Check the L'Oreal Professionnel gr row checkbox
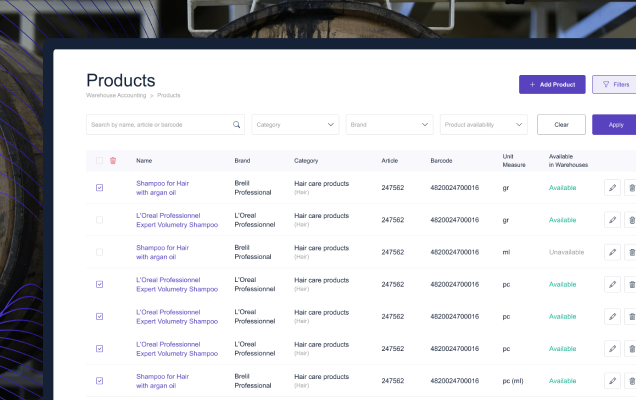The image size is (636, 400). (99, 220)
